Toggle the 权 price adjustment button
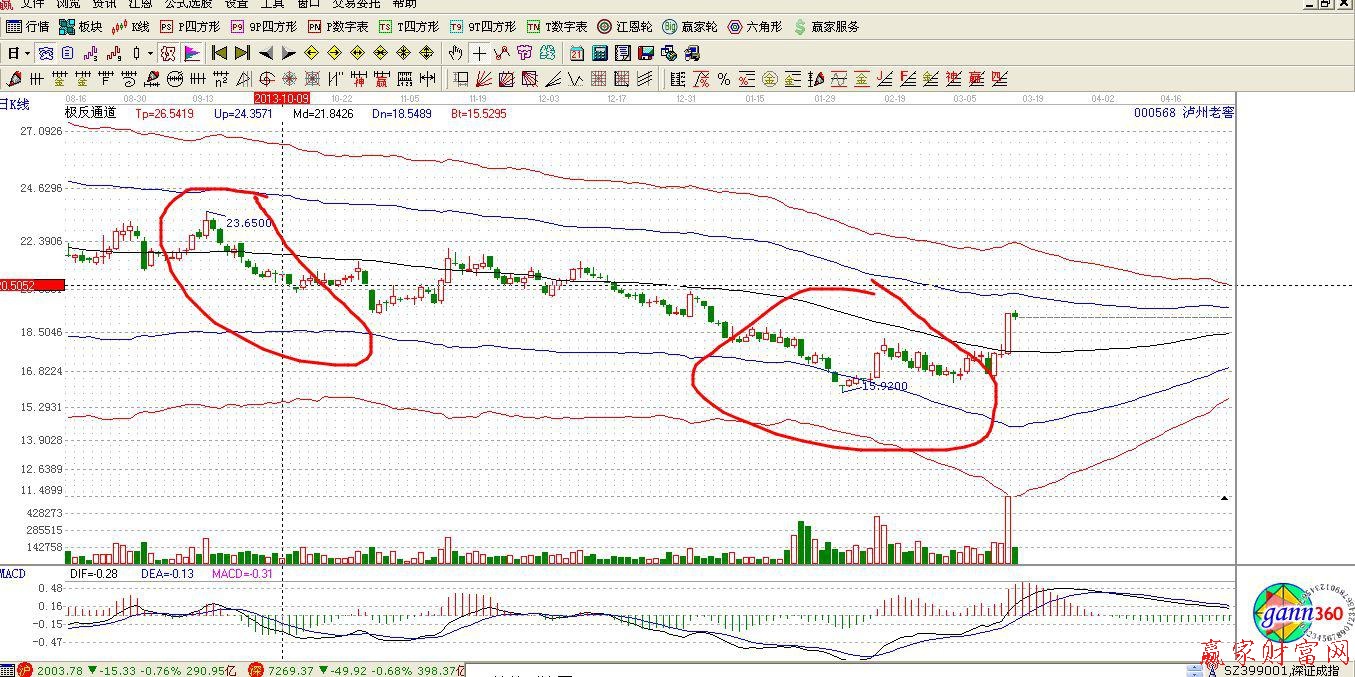This screenshot has height=677, width=1355. click(x=168, y=53)
